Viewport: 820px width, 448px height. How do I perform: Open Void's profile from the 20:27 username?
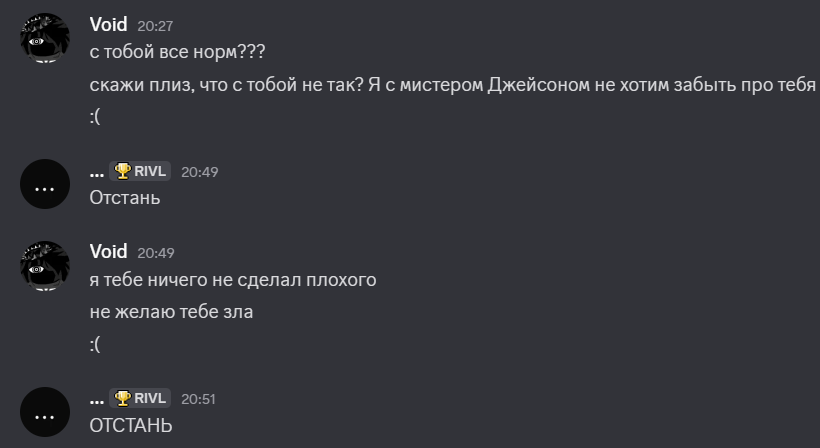click(108, 26)
